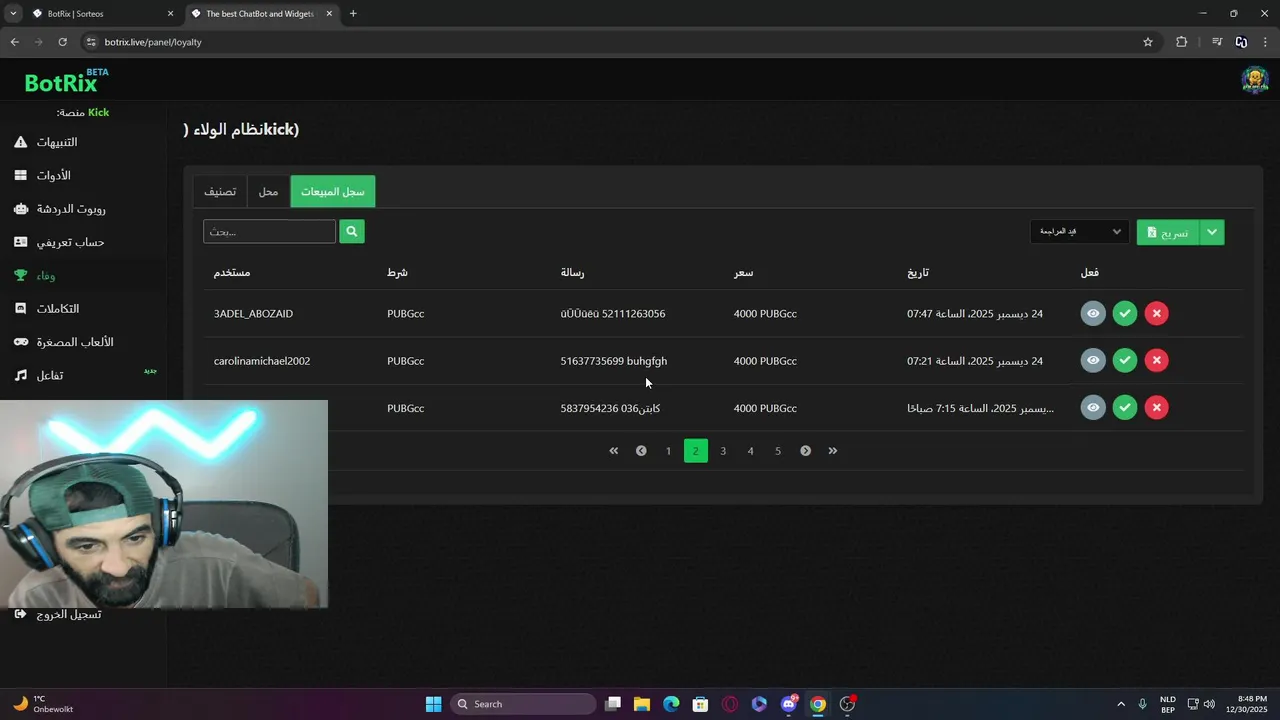Viewport: 1280px width, 720px height.
Task: Open الألعاب المصغرة mini games in sidebar
Action: coord(74,342)
